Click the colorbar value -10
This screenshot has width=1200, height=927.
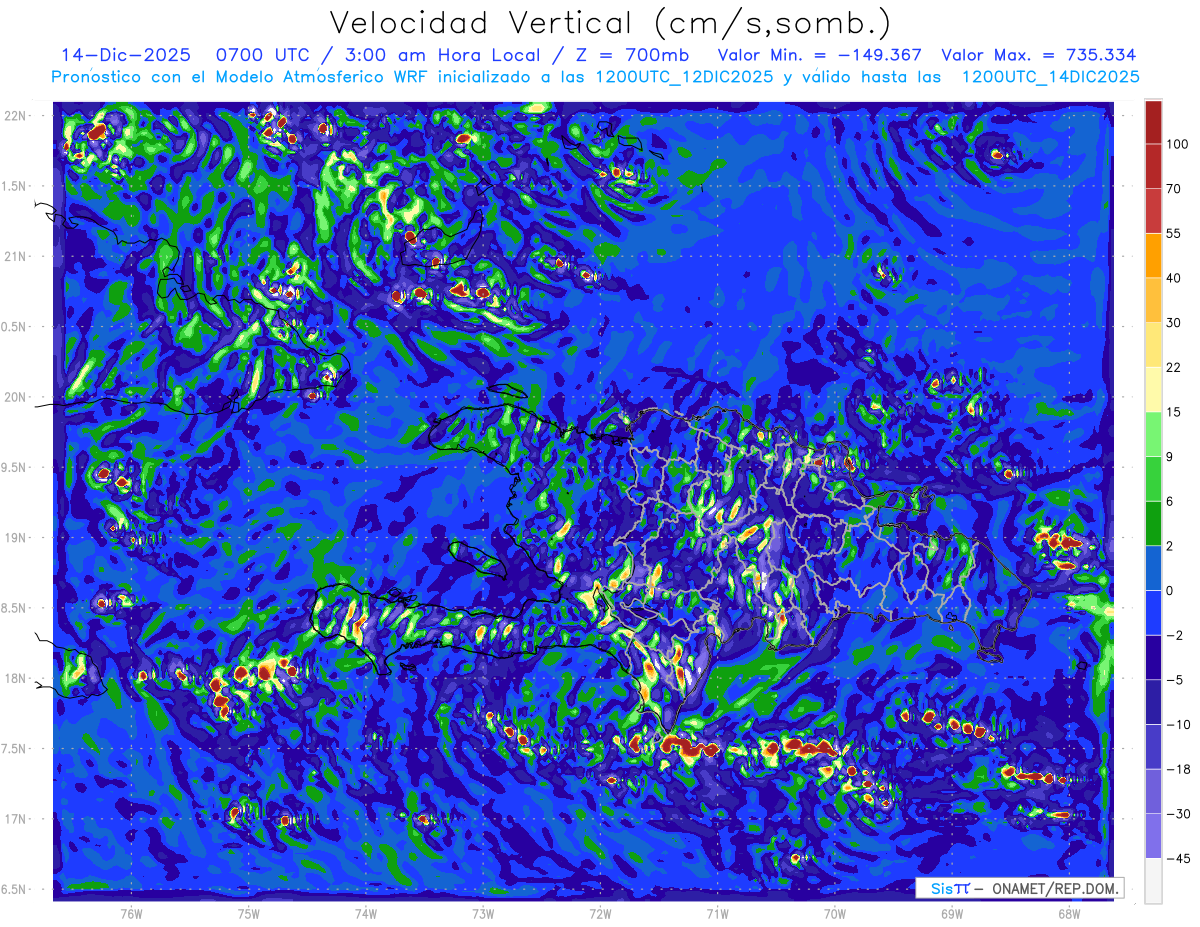(x=1177, y=725)
